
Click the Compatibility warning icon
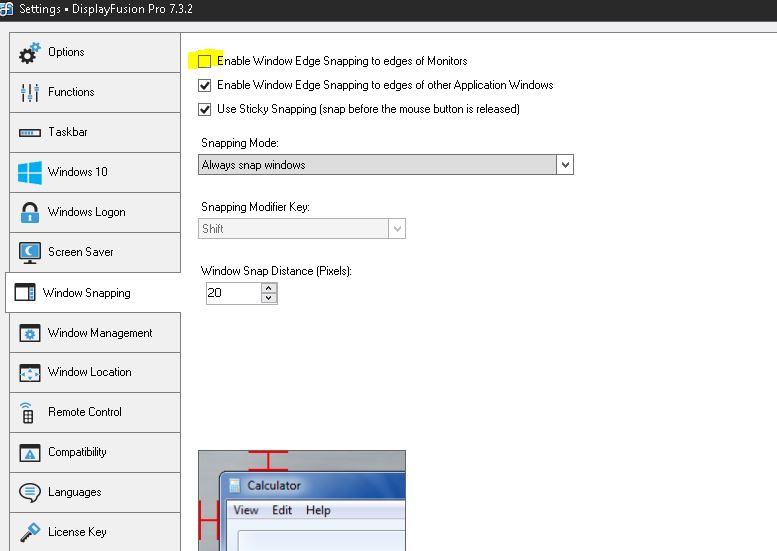[x=30, y=452]
